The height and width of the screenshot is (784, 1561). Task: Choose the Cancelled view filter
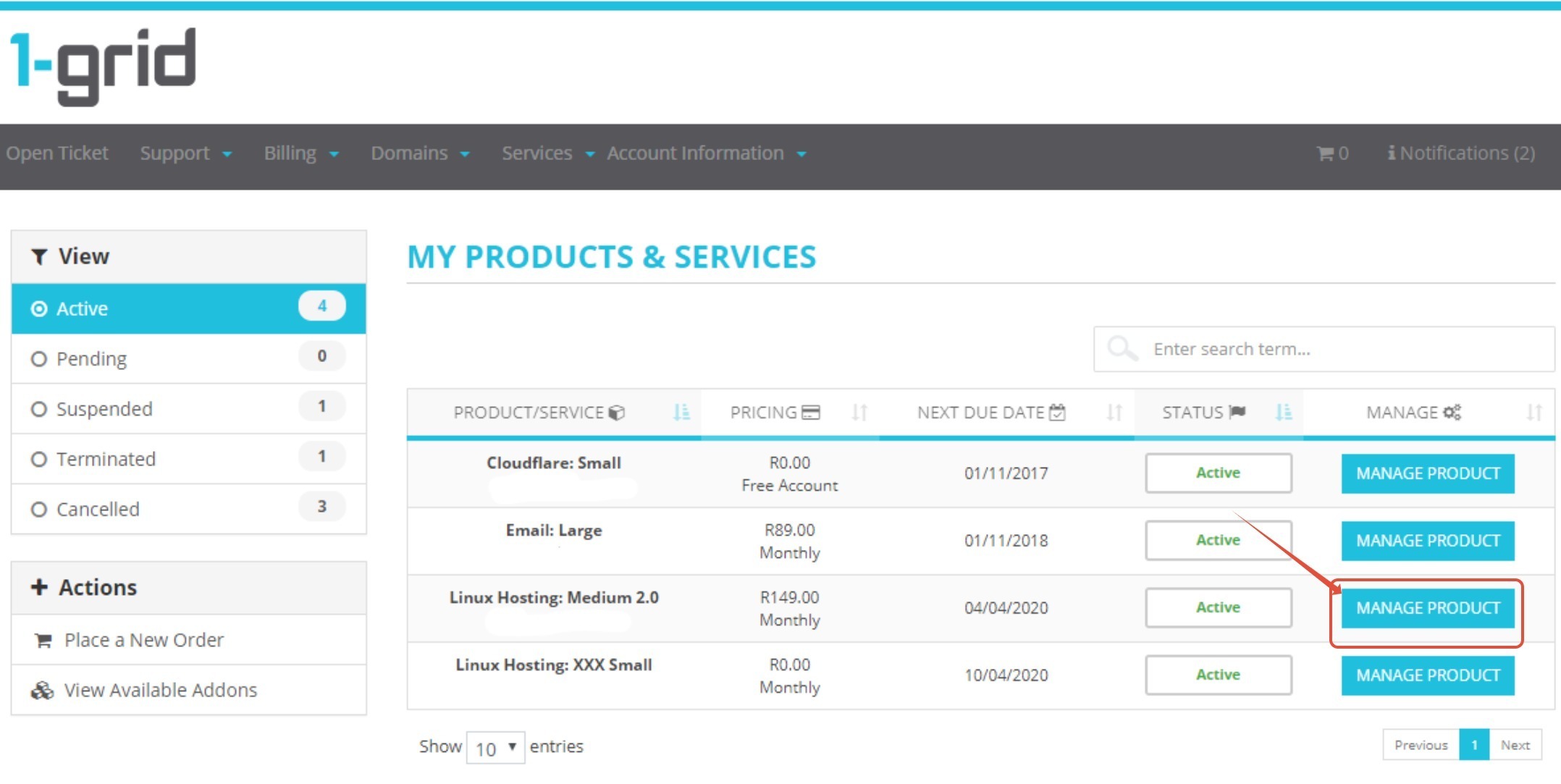(x=39, y=510)
